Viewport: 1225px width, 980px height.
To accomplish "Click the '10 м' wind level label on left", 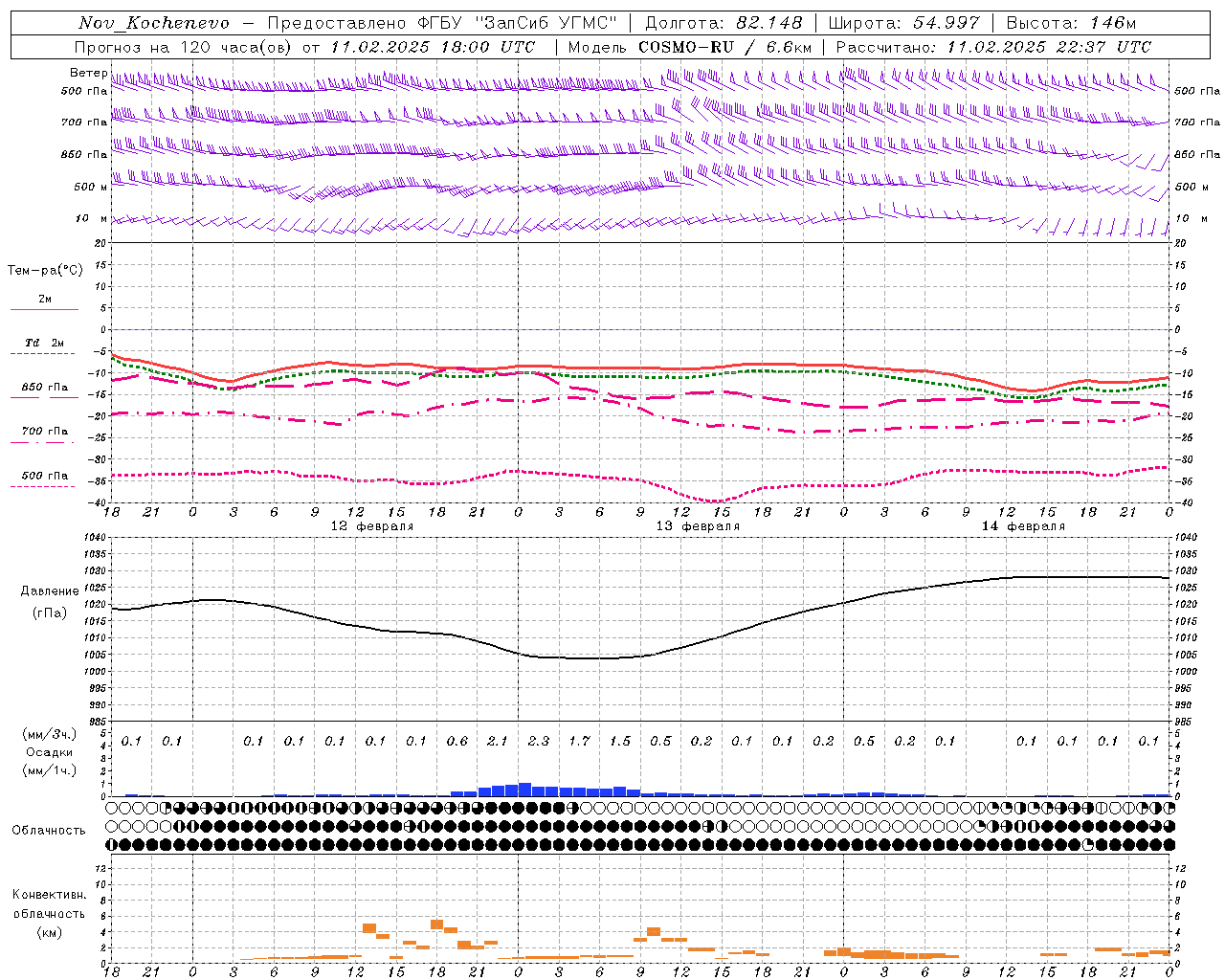I will tap(91, 218).
